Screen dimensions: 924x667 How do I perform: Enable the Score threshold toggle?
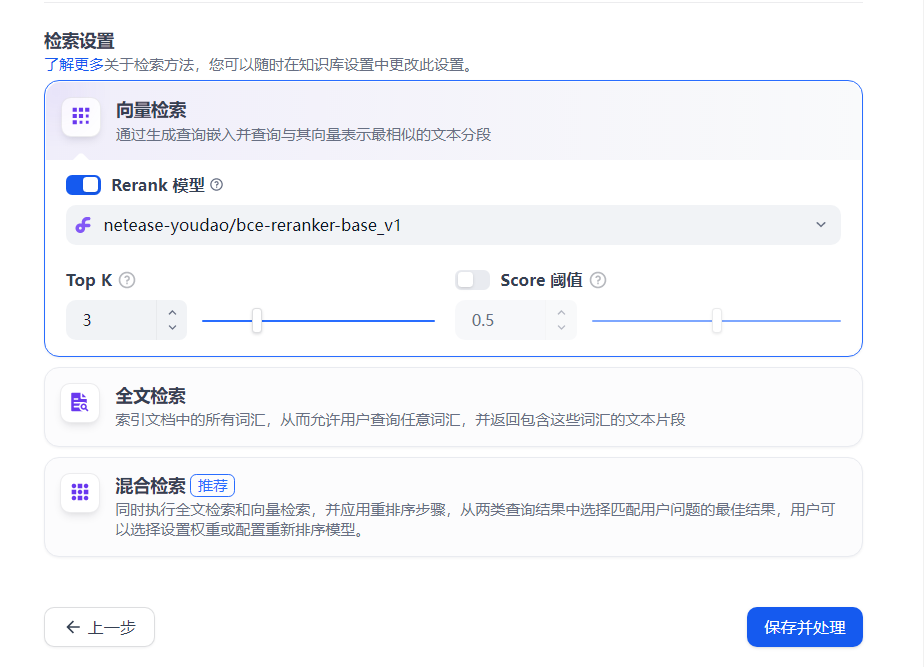coord(472,280)
